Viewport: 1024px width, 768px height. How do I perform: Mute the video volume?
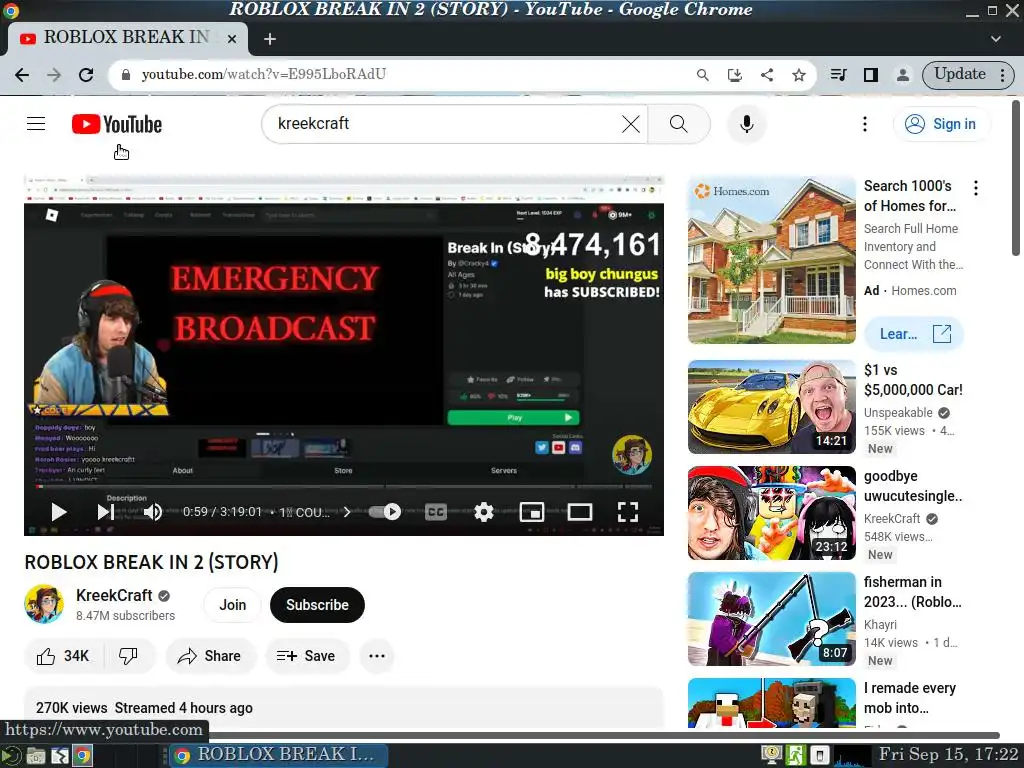[153, 512]
